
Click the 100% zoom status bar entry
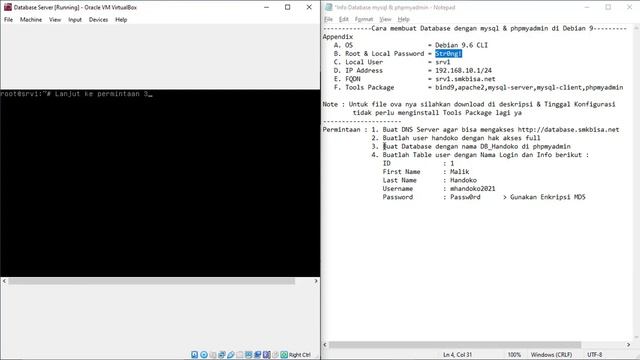pyautogui.click(x=514, y=355)
